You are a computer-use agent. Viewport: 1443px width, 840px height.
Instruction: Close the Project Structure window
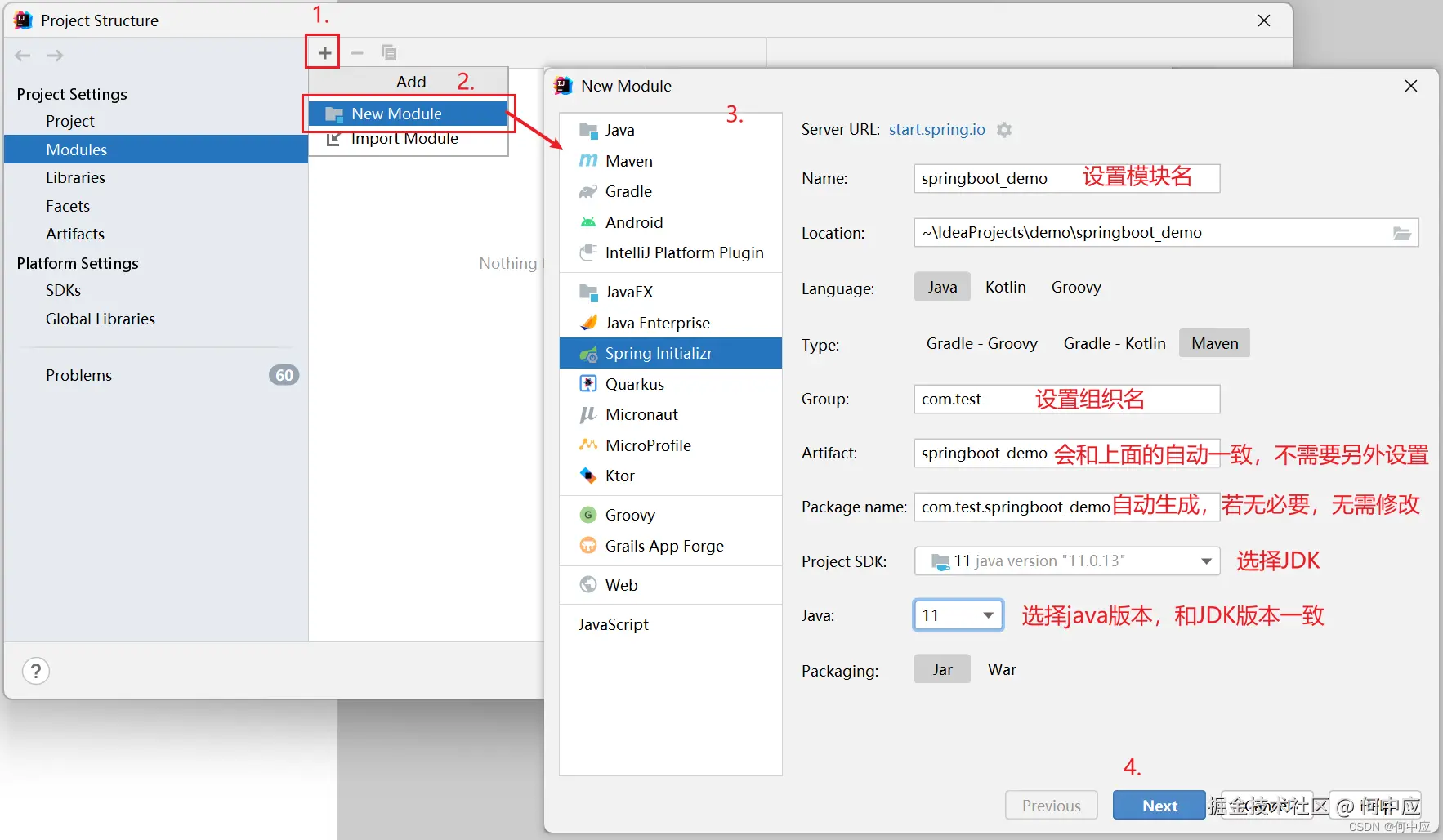click(x=1264, y=20)
